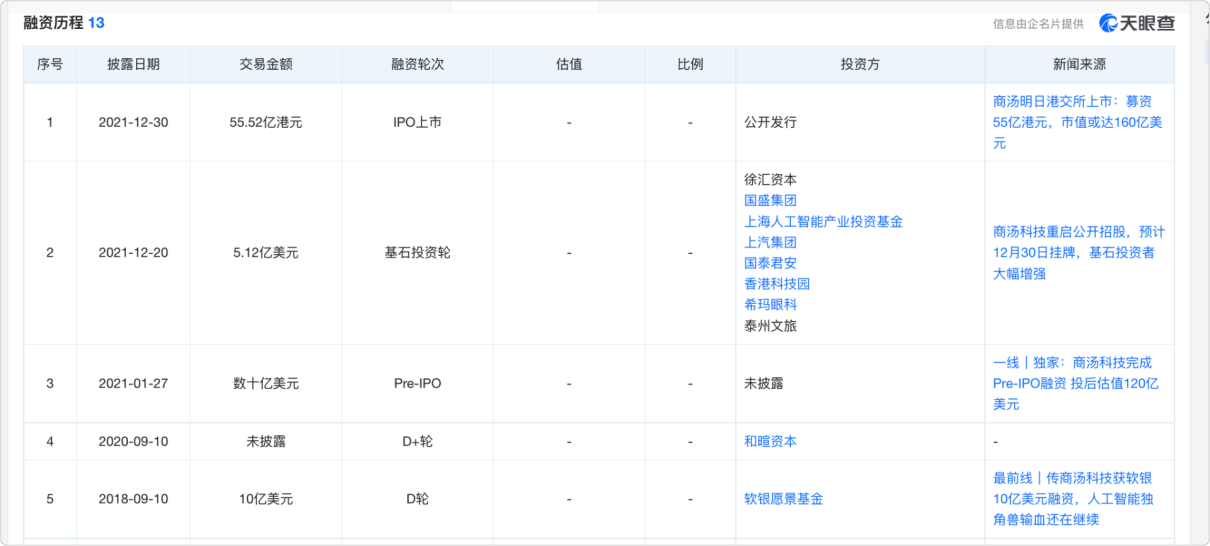This screenshot has height=546, width=1210.
Task: Select the date cell 2021-12-30
Action: (x=133, y=122)
